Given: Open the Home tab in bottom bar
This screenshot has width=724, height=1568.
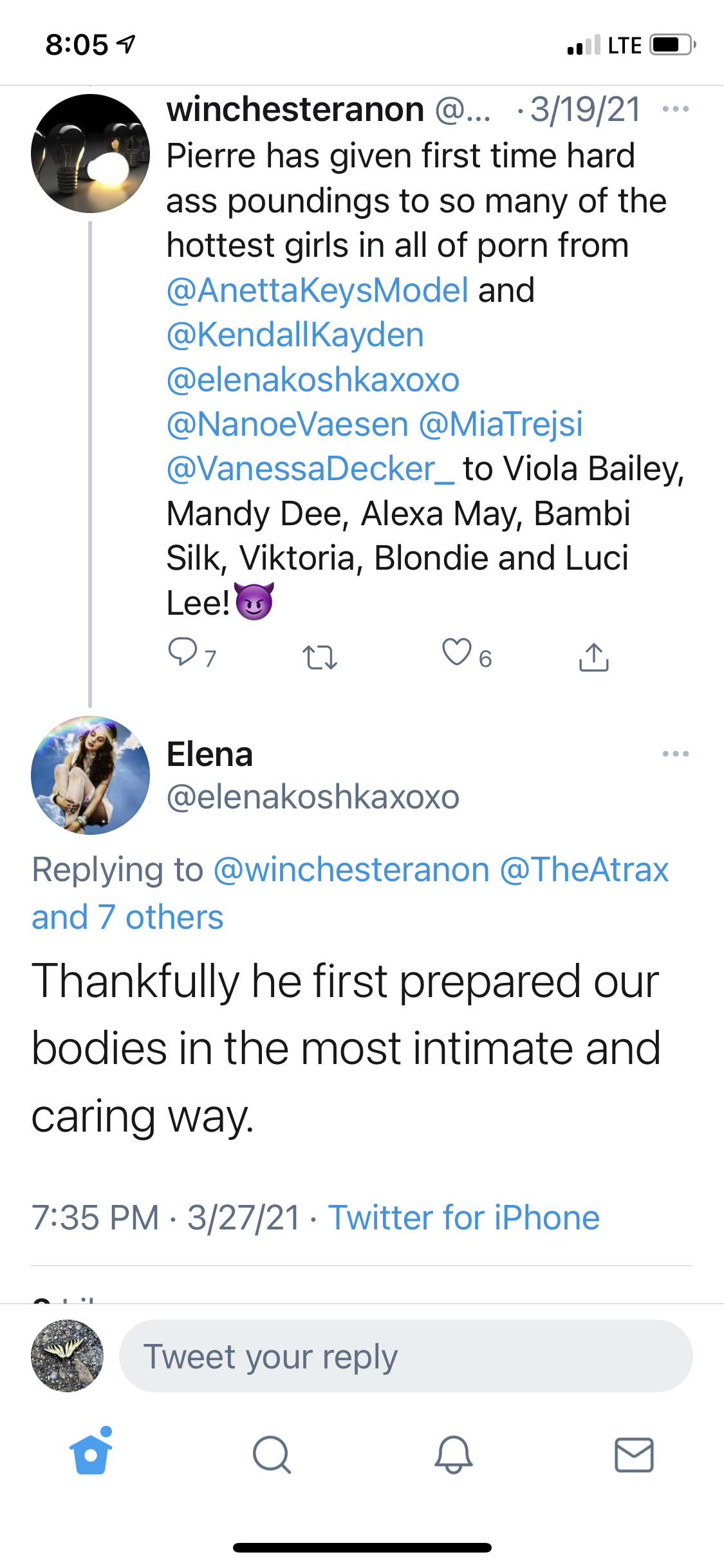Looking at the screenshot, I should [91, 1454].
